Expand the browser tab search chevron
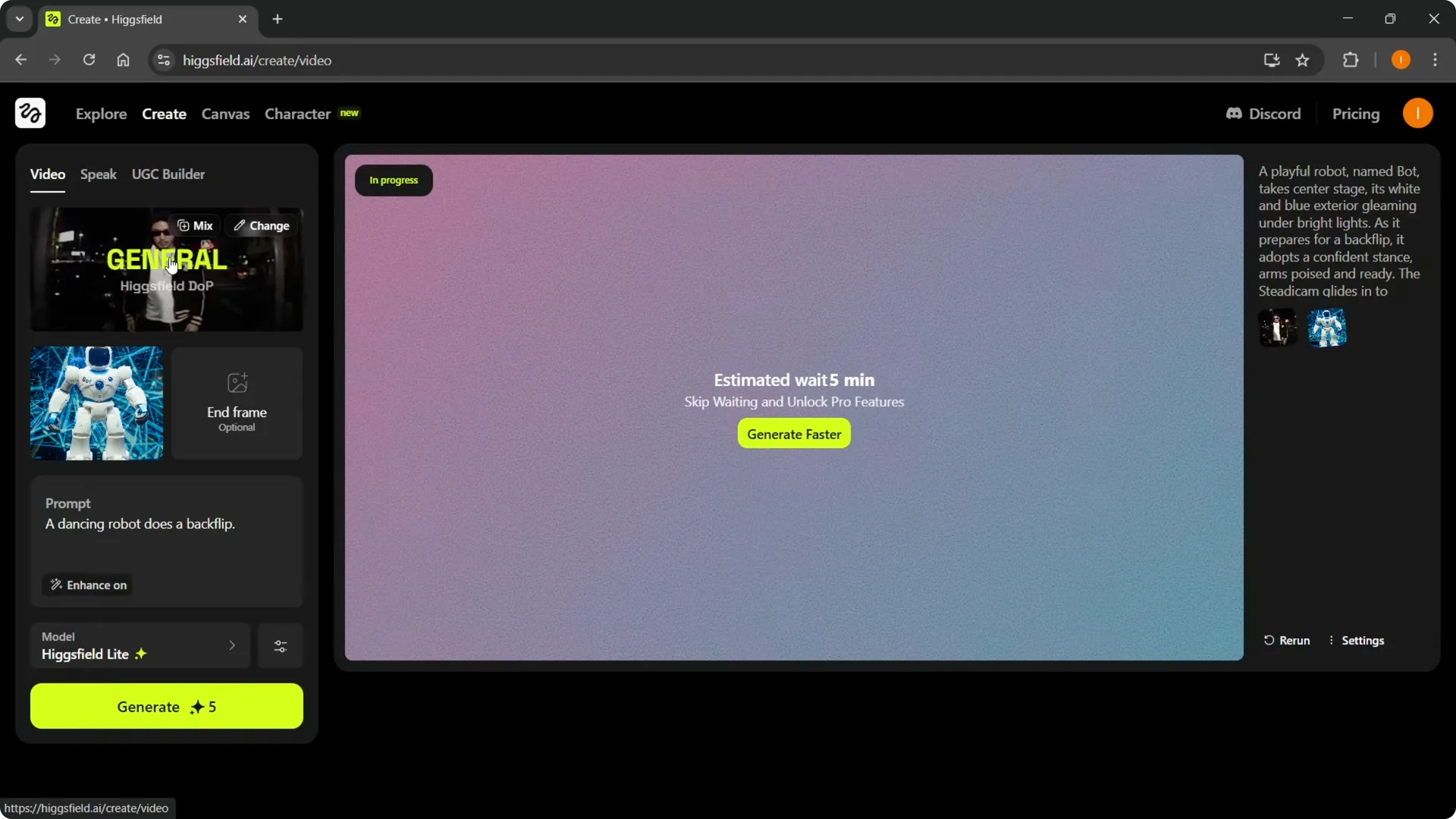Image resolution: width=1456 pixels, height=819 pixels. pyautogui.click(x=19, y=19)
